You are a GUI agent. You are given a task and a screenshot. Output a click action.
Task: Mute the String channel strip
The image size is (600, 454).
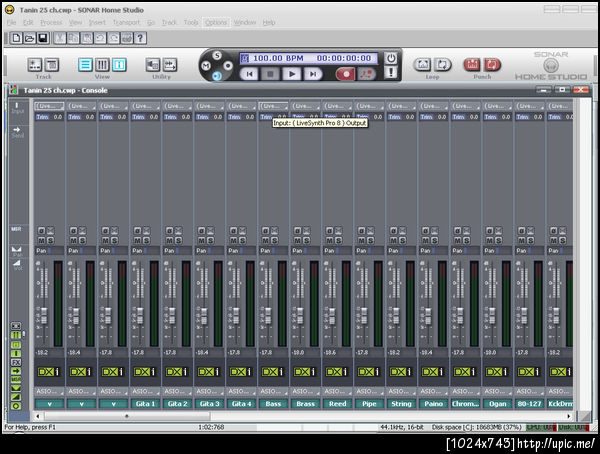coord(394,240)
